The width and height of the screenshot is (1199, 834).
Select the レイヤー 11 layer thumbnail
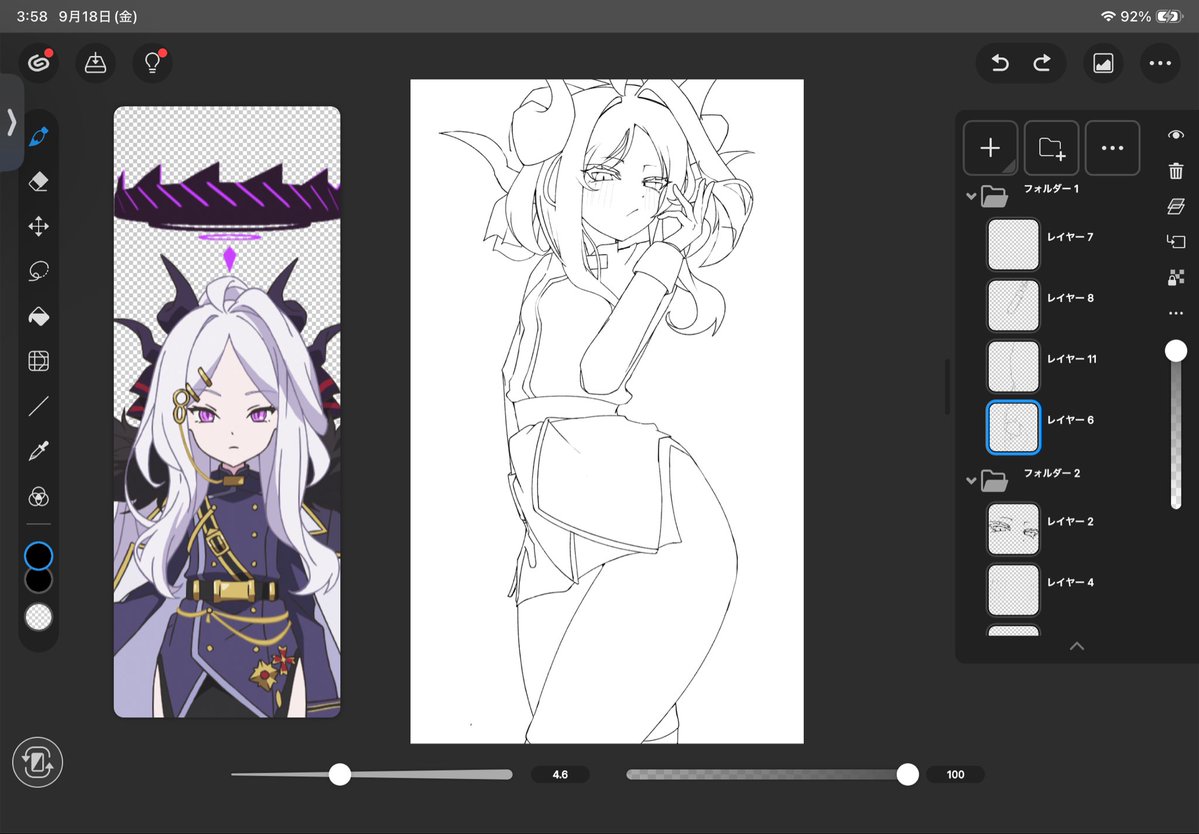[1013, 366]
